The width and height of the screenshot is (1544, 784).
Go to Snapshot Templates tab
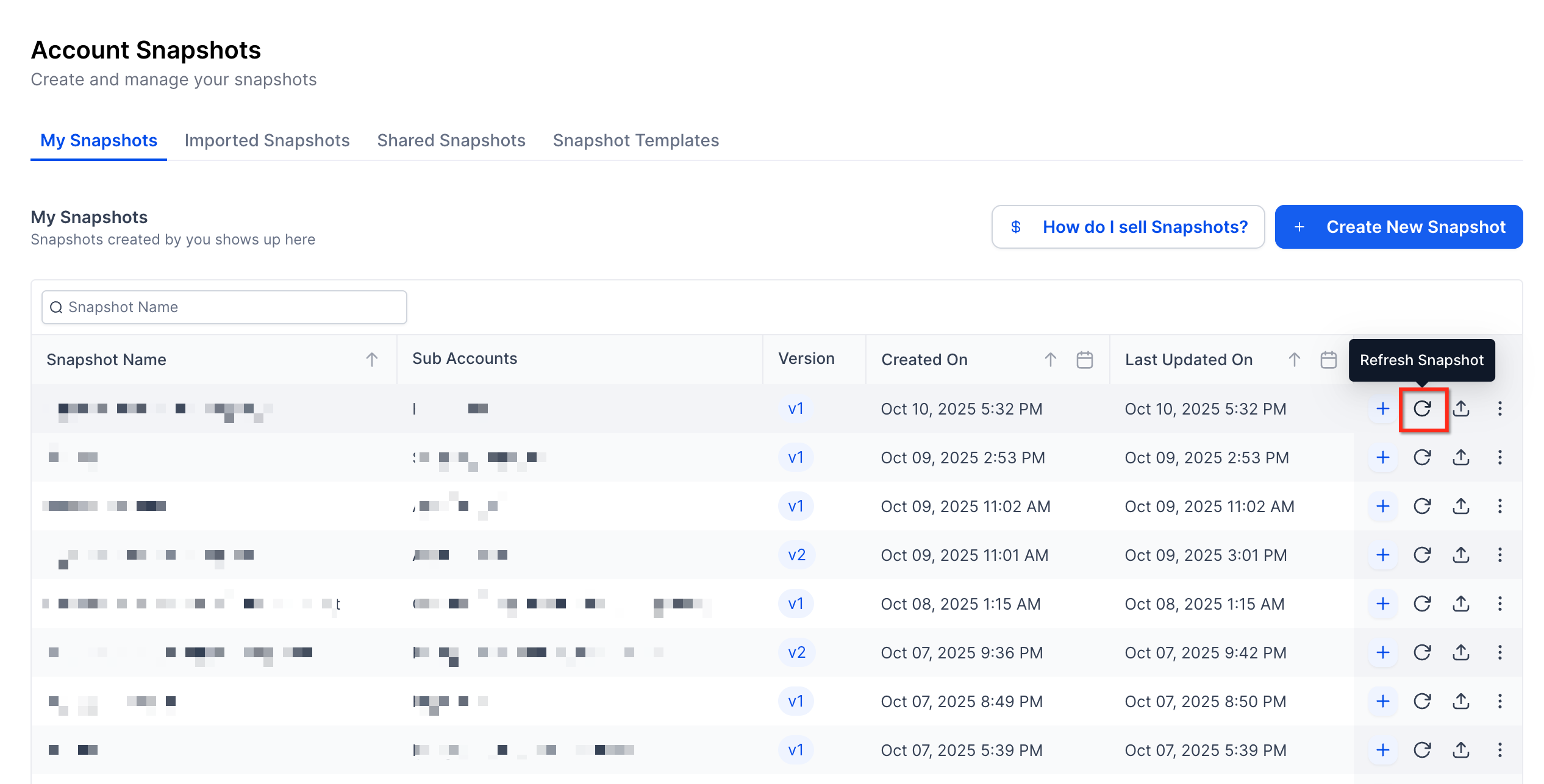tap(636, 140)
